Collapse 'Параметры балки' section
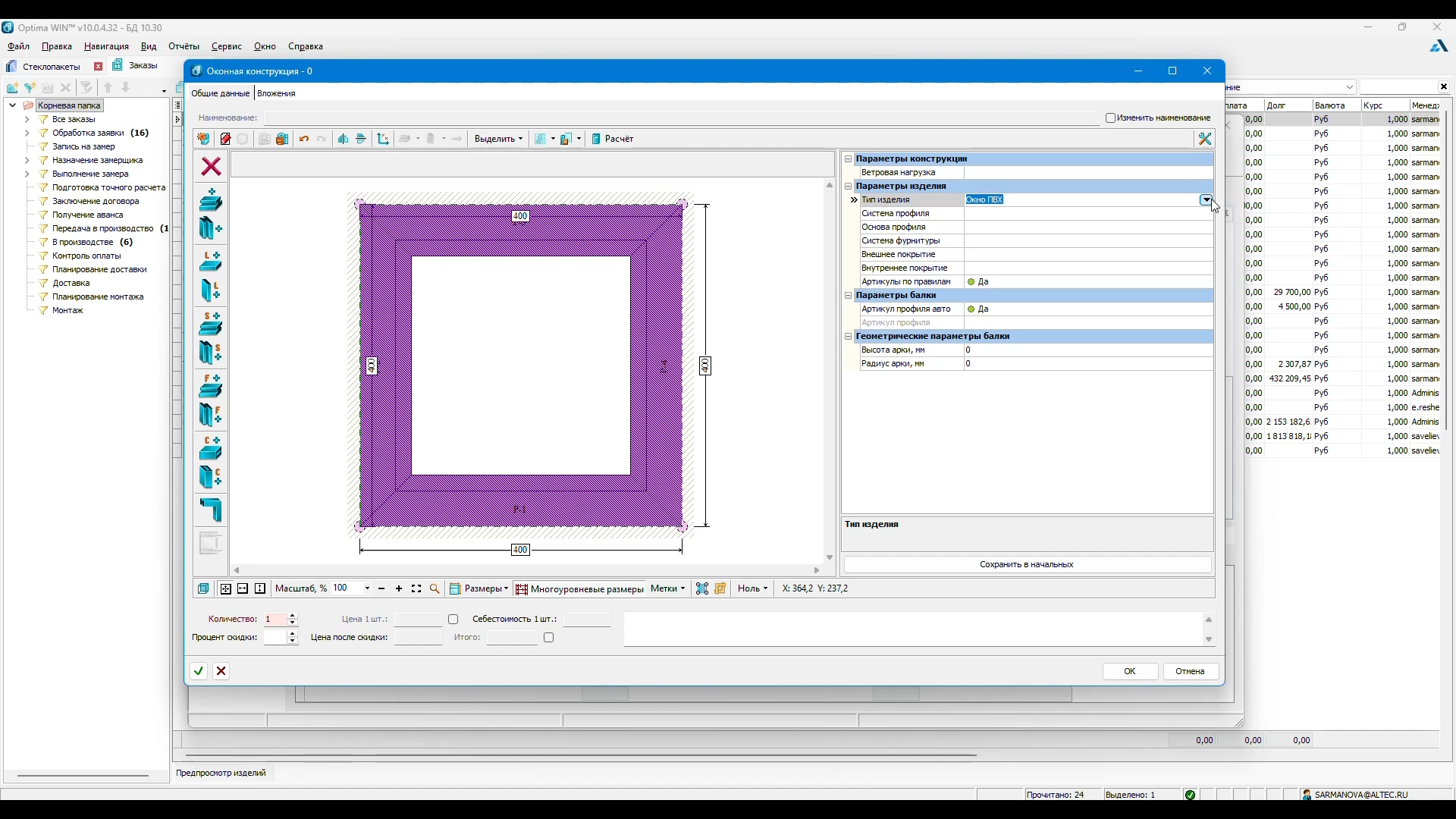Image resolution: width=1456 pixels, height=819 pixels. 849,296
